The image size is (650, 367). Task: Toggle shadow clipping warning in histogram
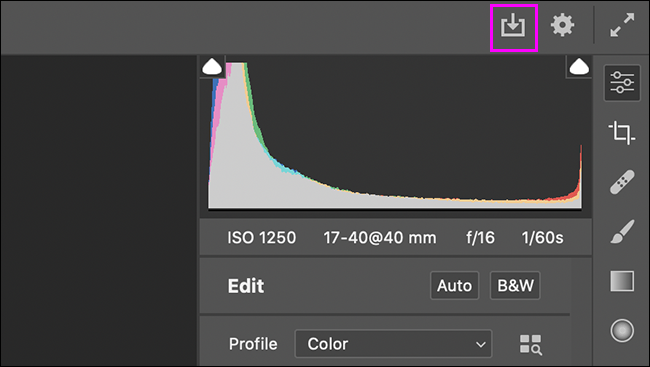(x=212, y=67)
